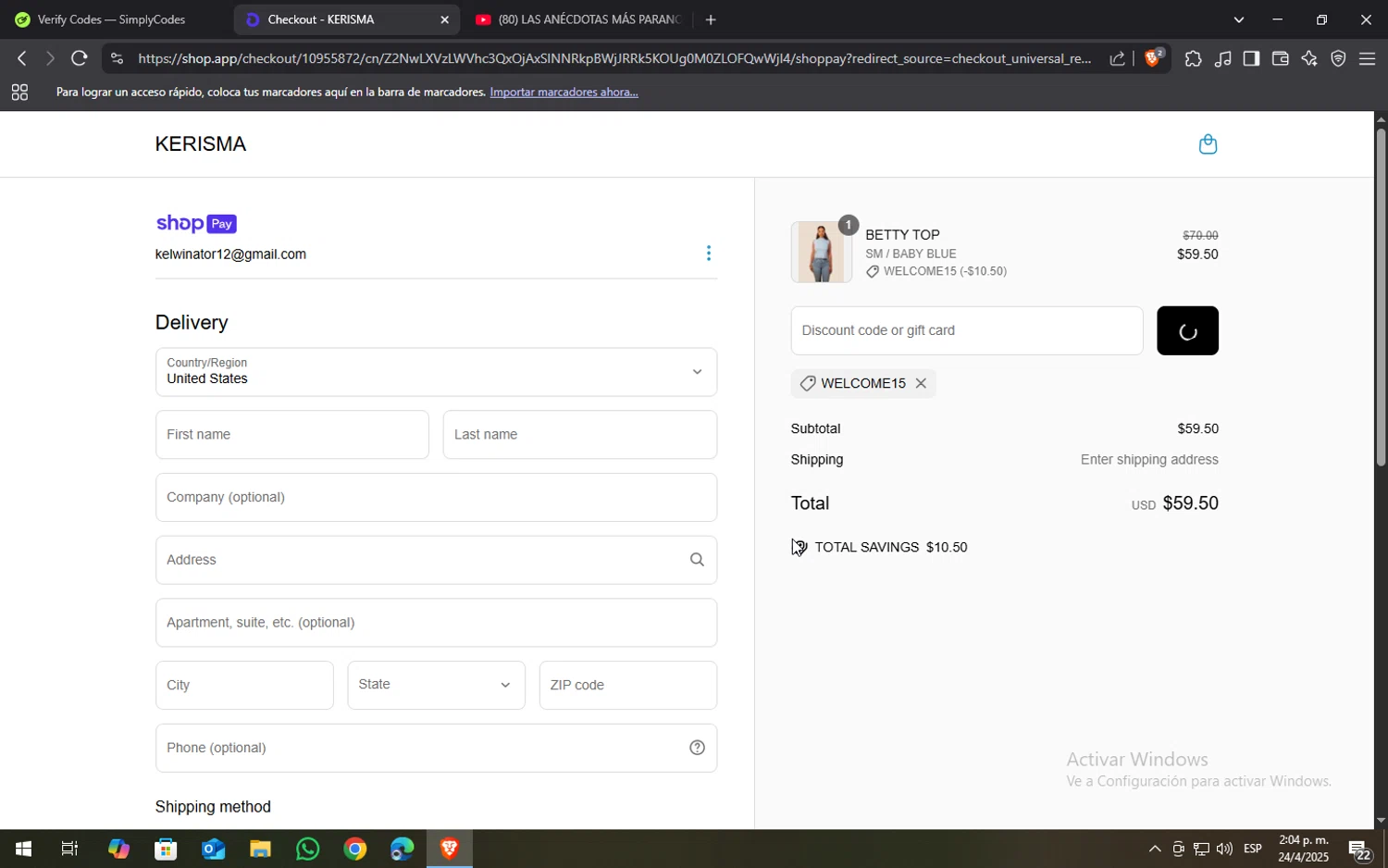Image resolution: width=1388 pixels, height=868 pixels.
Task: Click the apply discount loading button
Action: (x=1187, y=330)
